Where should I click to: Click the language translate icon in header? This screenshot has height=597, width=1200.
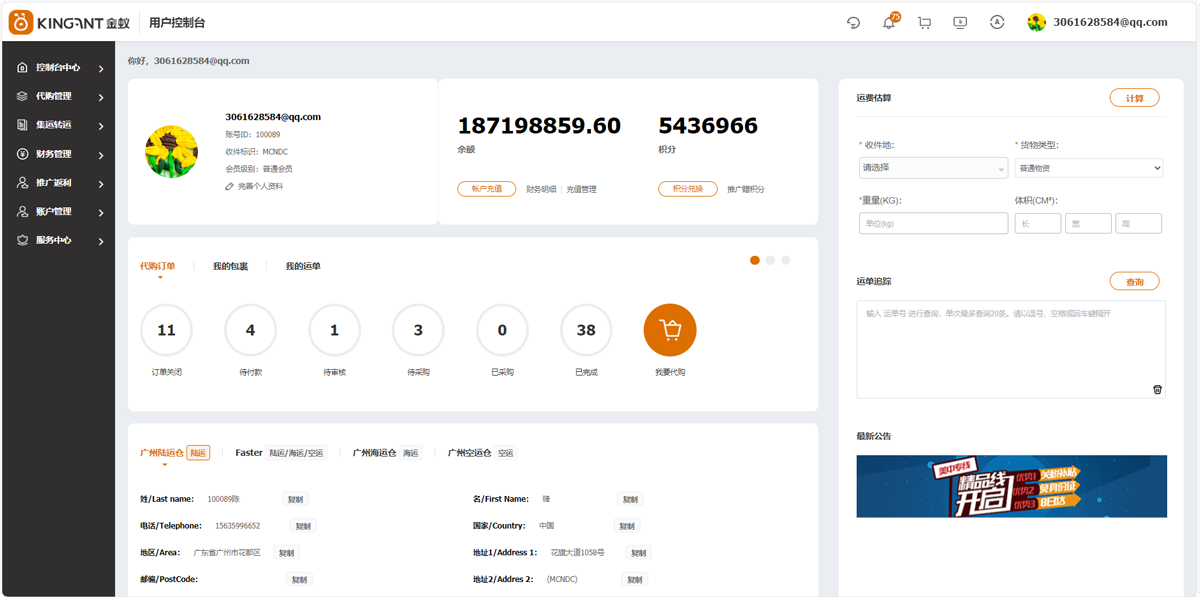(x=997, y=23)
